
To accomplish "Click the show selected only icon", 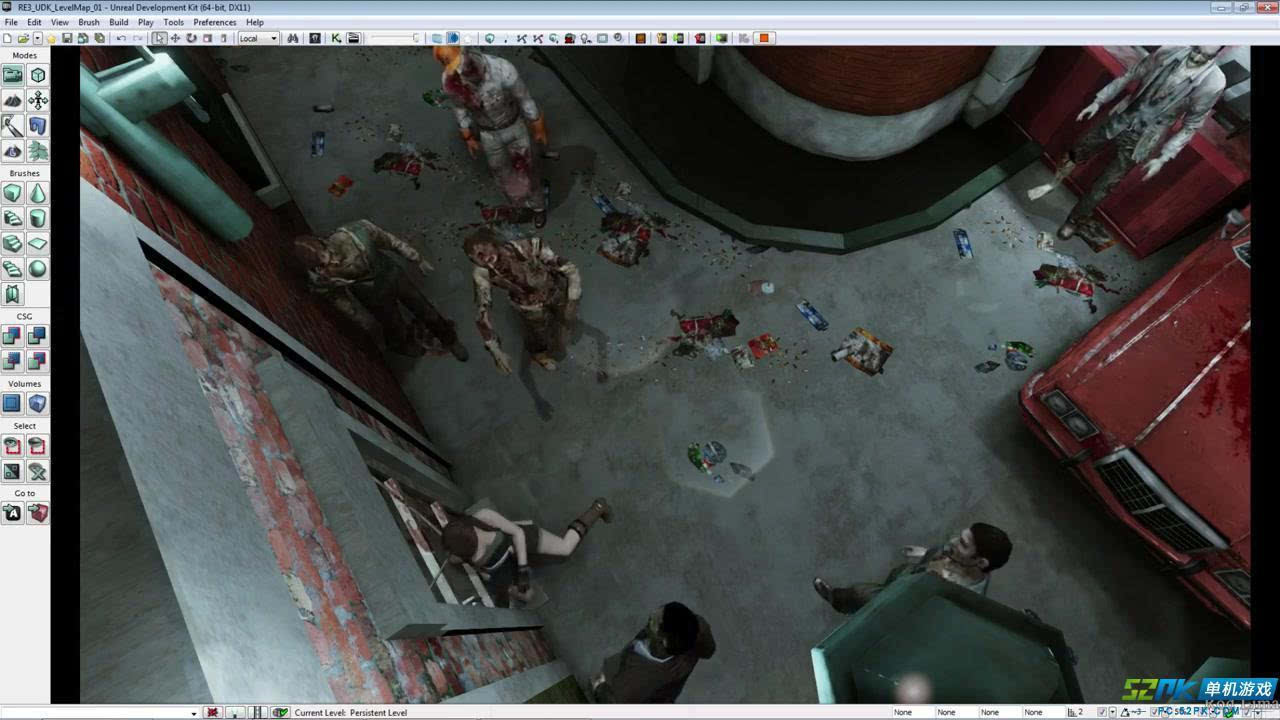I will (x=12, y=446).
